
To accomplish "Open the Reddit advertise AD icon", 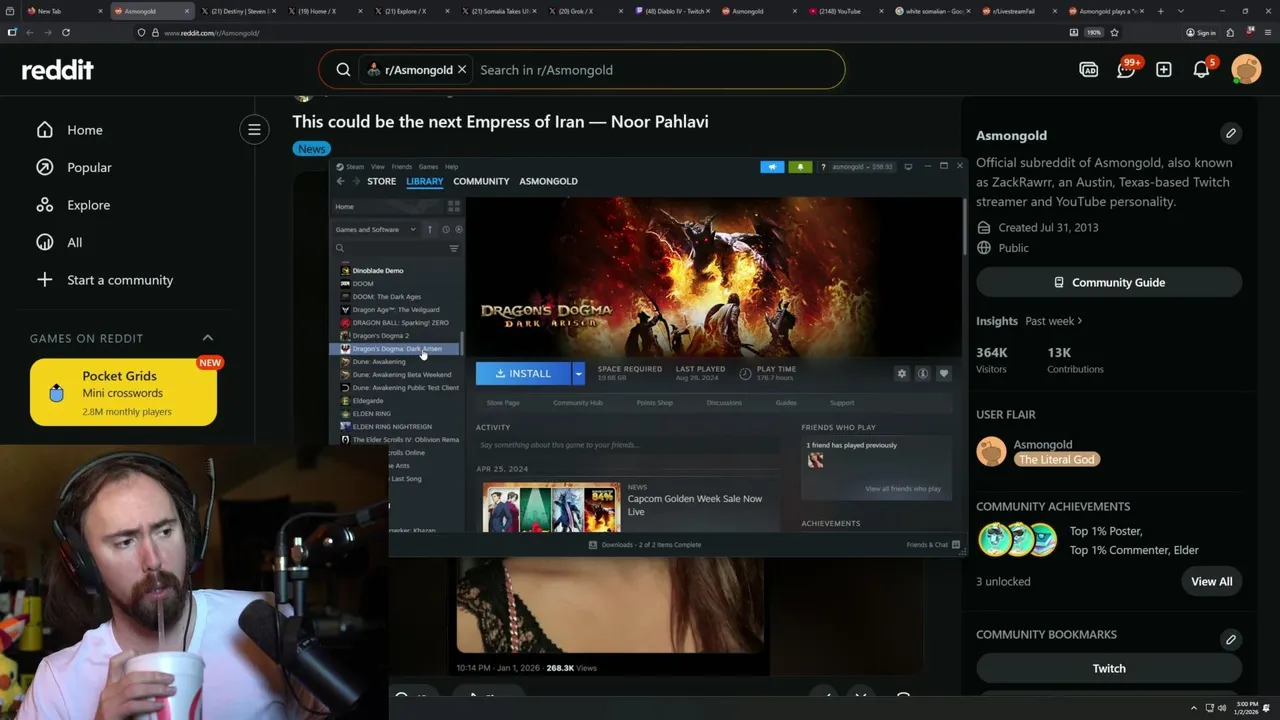I will (x=1089, y=70).
